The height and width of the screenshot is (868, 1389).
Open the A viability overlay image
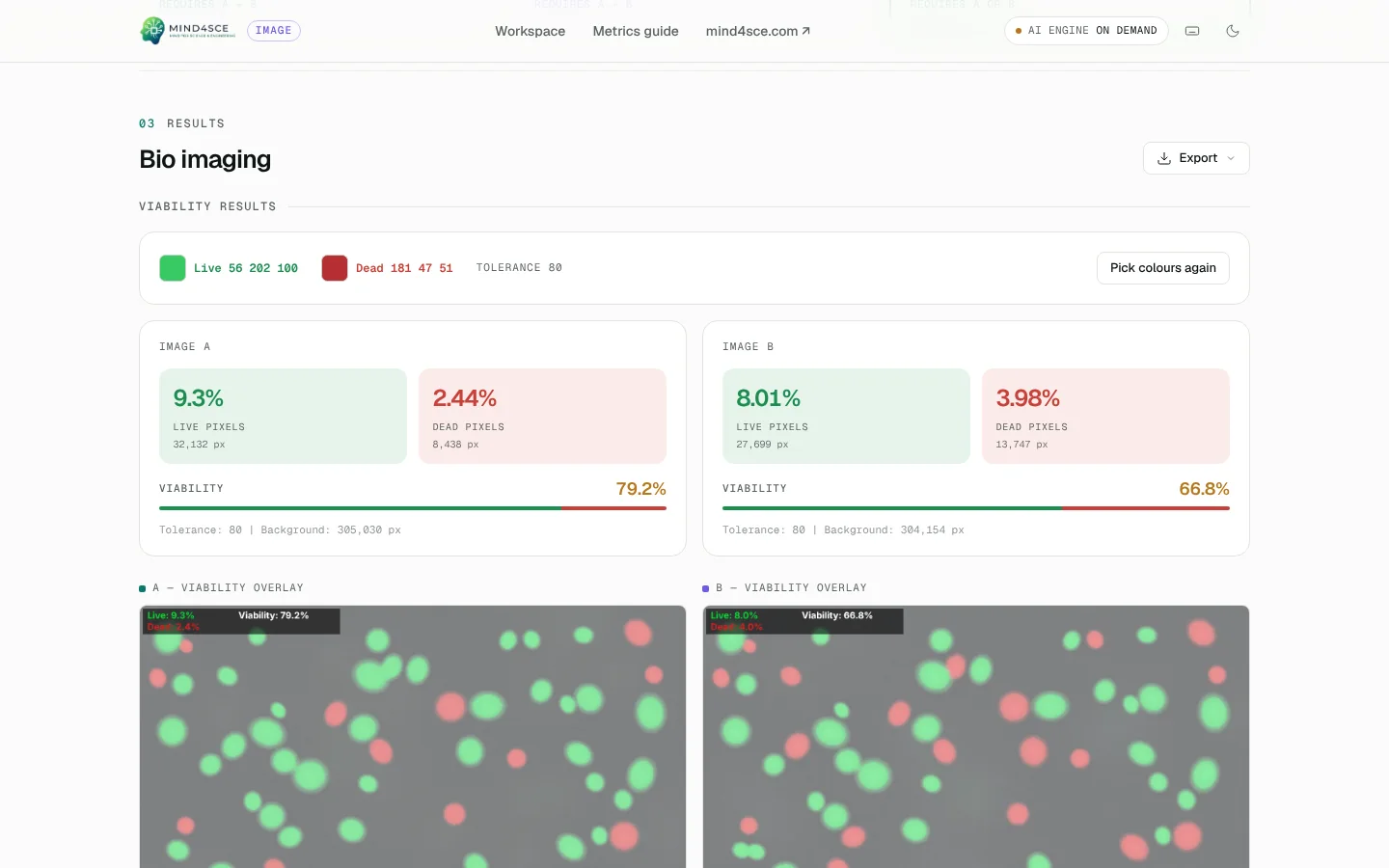[413, 737]
